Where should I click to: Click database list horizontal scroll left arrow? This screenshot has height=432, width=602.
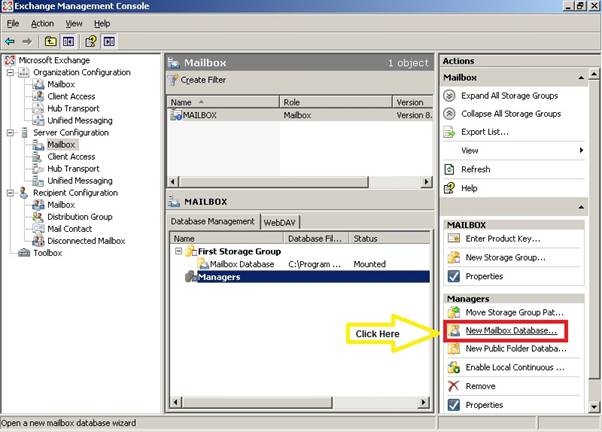[176, 402]
